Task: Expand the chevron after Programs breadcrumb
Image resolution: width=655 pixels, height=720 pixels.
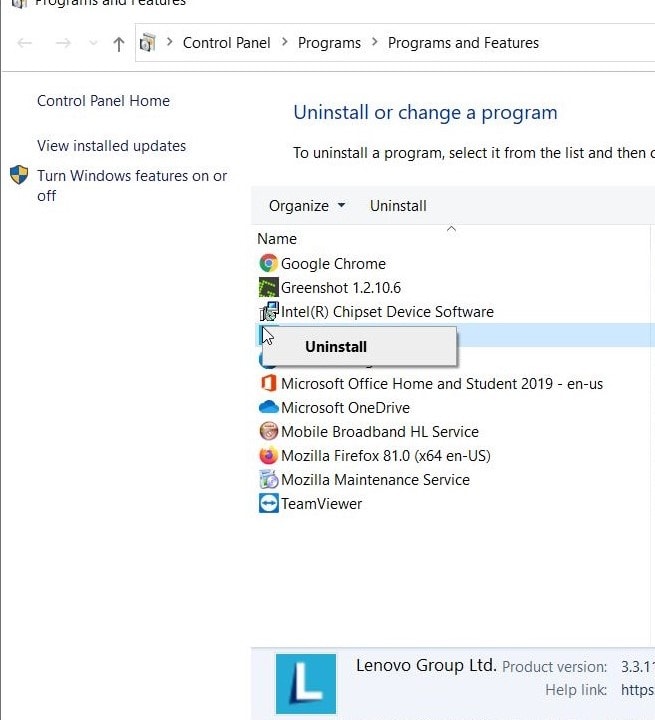Action: click(374, 42)
